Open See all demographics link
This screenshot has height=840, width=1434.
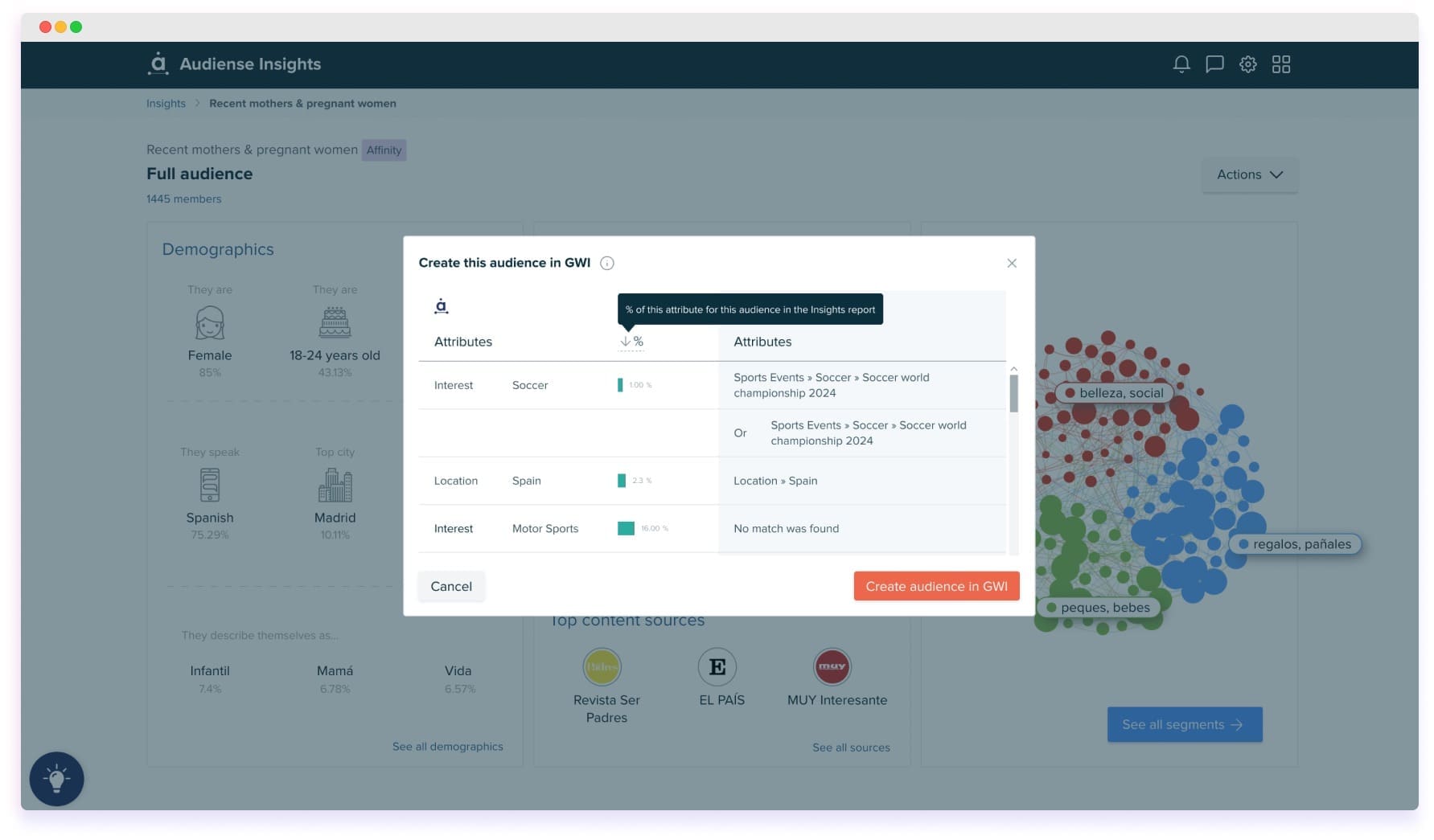point(447,747)
